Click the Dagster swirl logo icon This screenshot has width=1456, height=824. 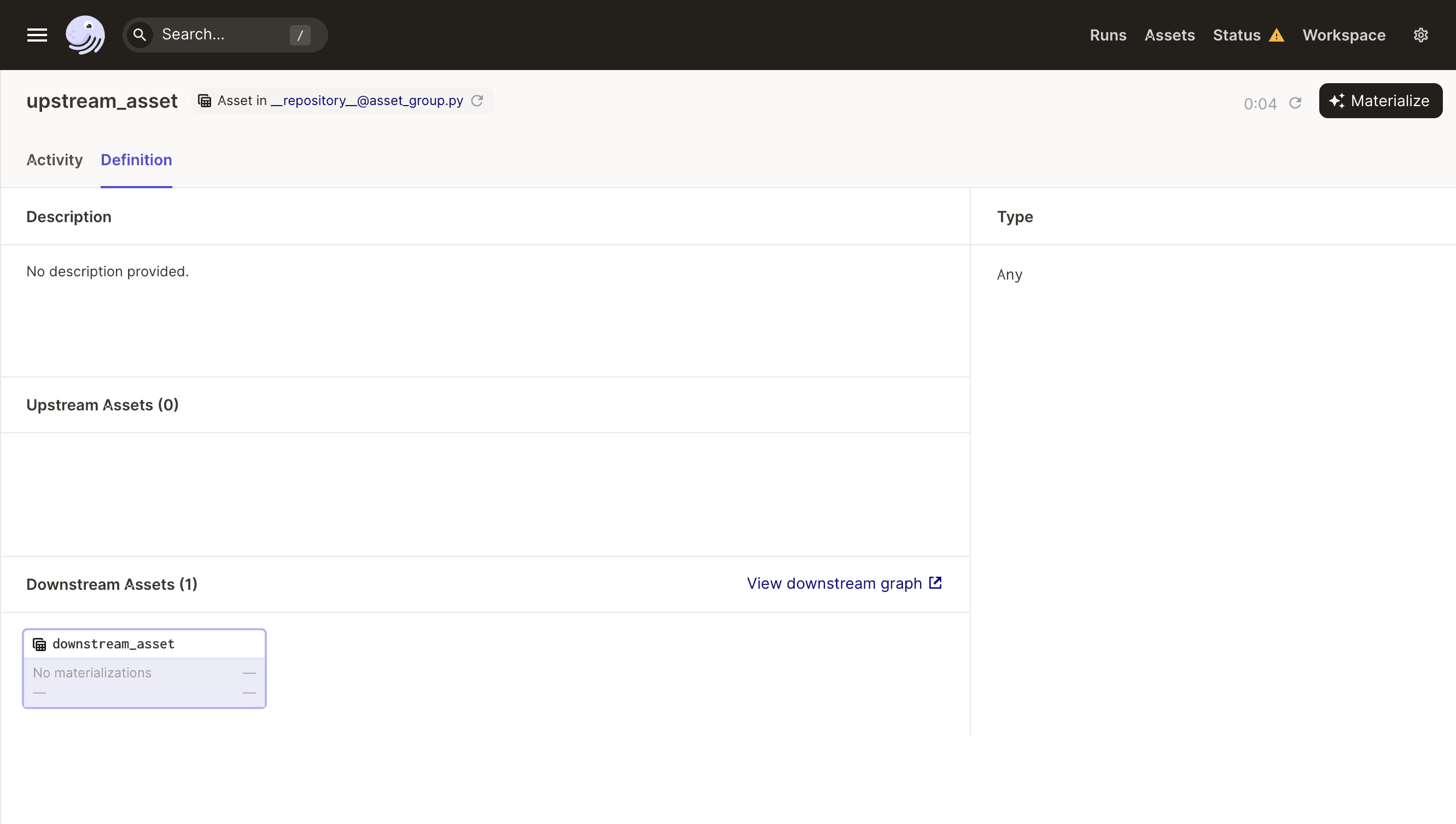click(x=85, y=34)
